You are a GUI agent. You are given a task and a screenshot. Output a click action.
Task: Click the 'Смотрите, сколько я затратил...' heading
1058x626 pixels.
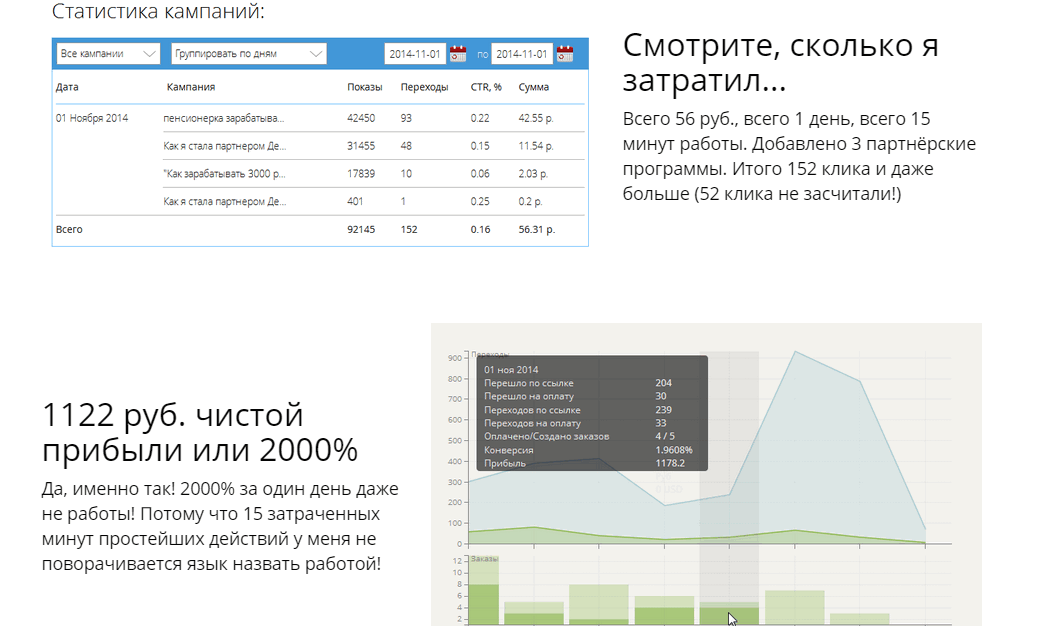coord(780,63)
